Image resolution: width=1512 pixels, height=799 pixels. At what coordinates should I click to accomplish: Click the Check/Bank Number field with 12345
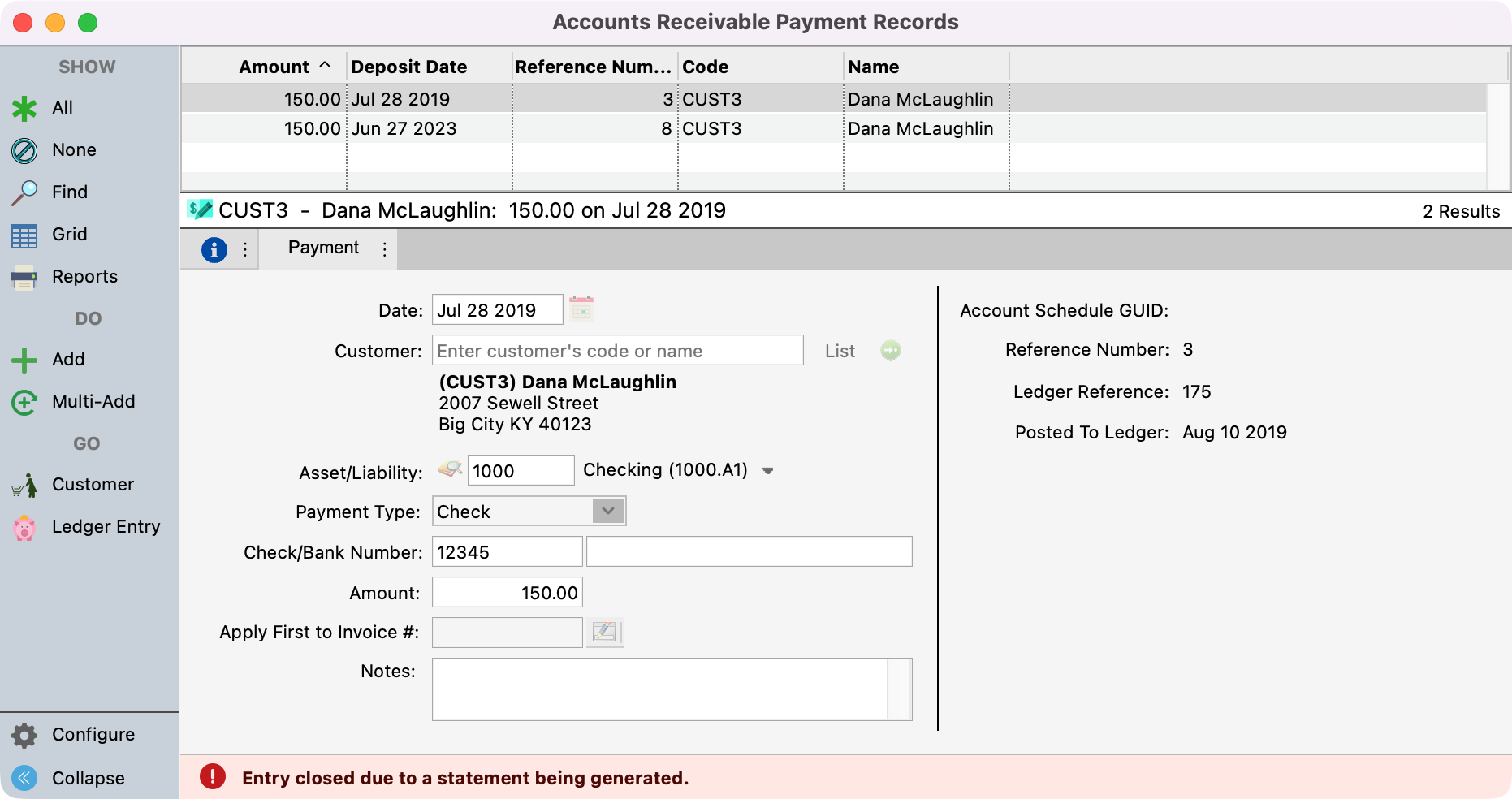507,551
